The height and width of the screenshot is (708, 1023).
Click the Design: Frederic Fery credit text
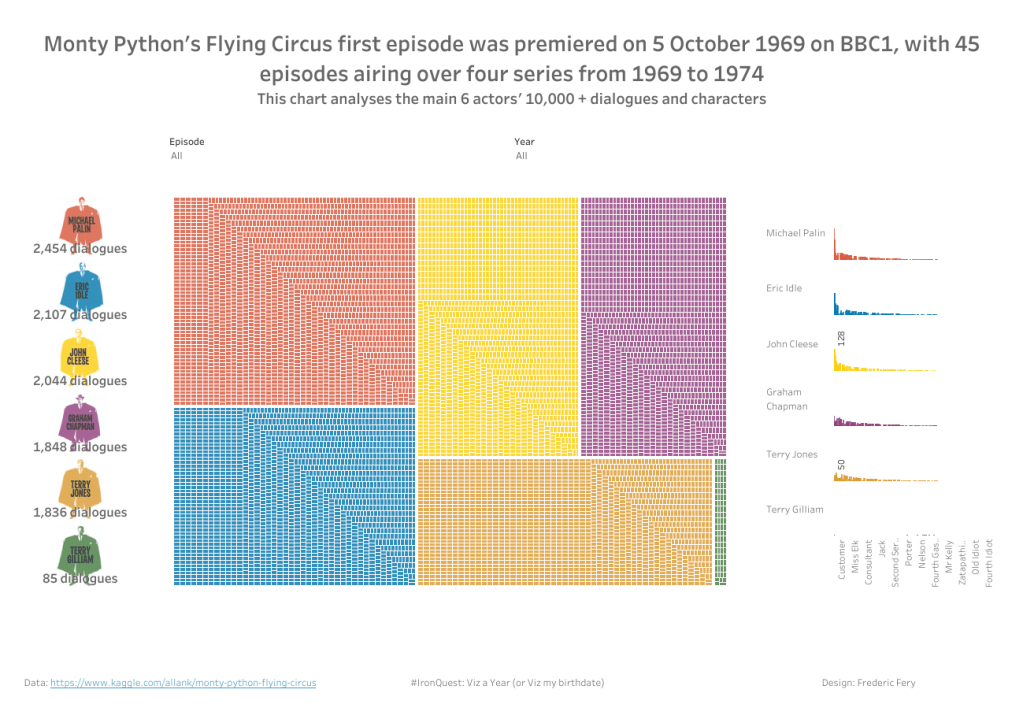point(868,683)
